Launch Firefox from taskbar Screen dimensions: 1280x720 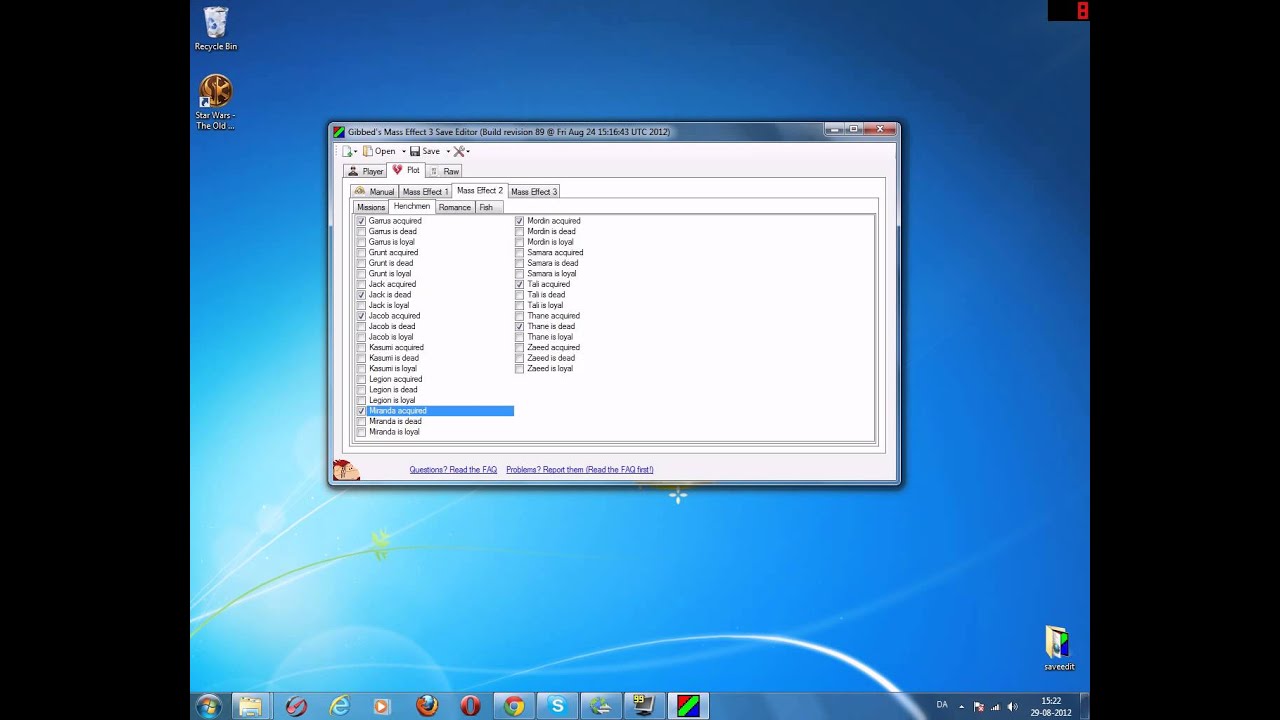427,706
